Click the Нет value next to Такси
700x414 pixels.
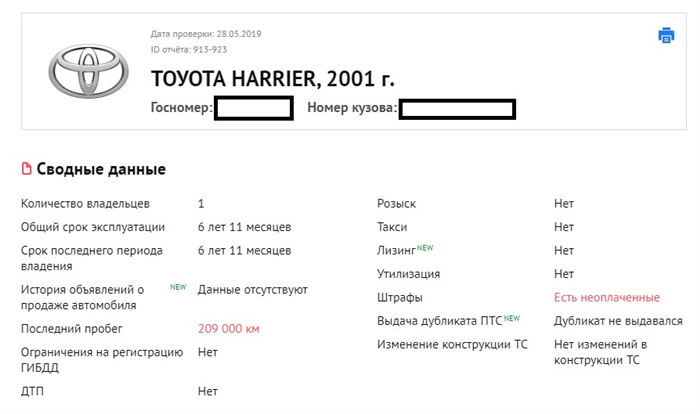pyautogui.click(x=564, y=227)
